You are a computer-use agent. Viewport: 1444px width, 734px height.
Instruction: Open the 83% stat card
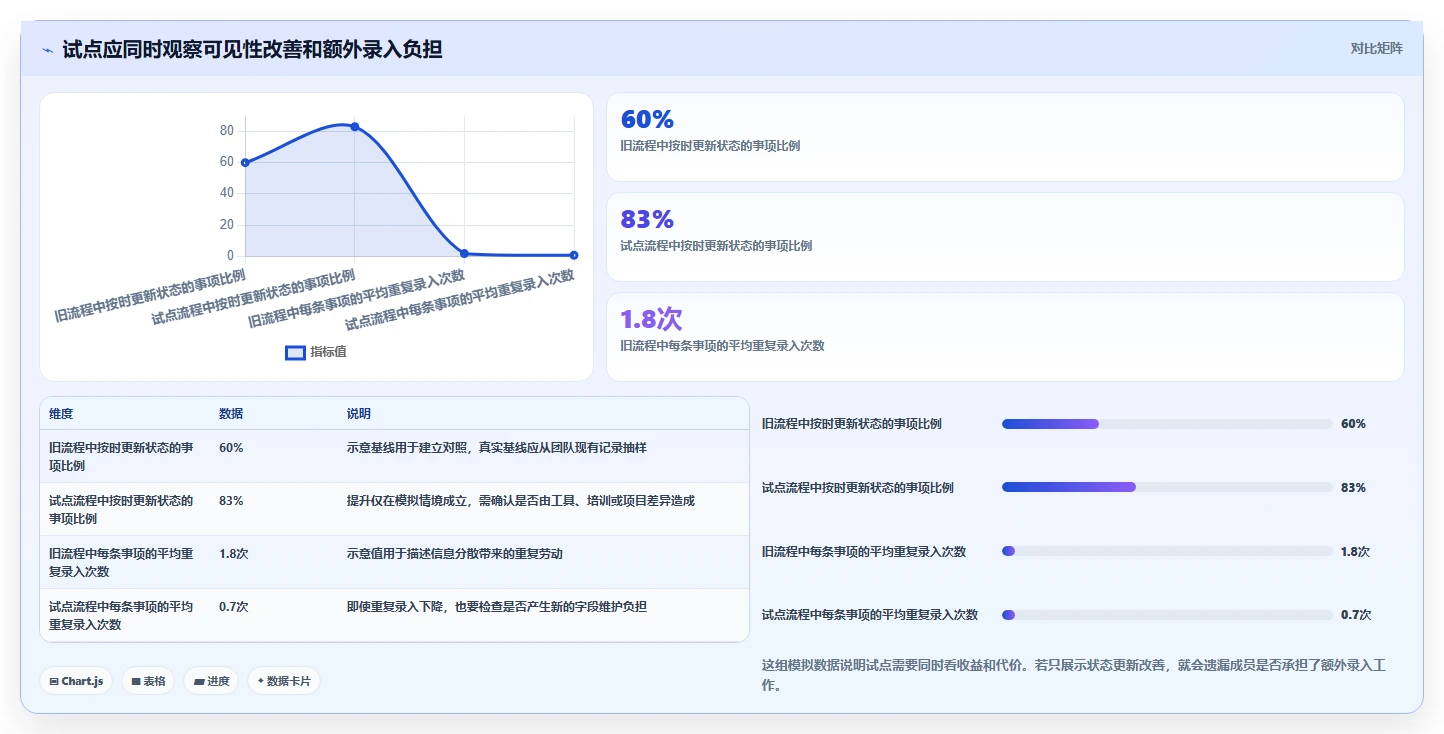[x=1005, y=237]
